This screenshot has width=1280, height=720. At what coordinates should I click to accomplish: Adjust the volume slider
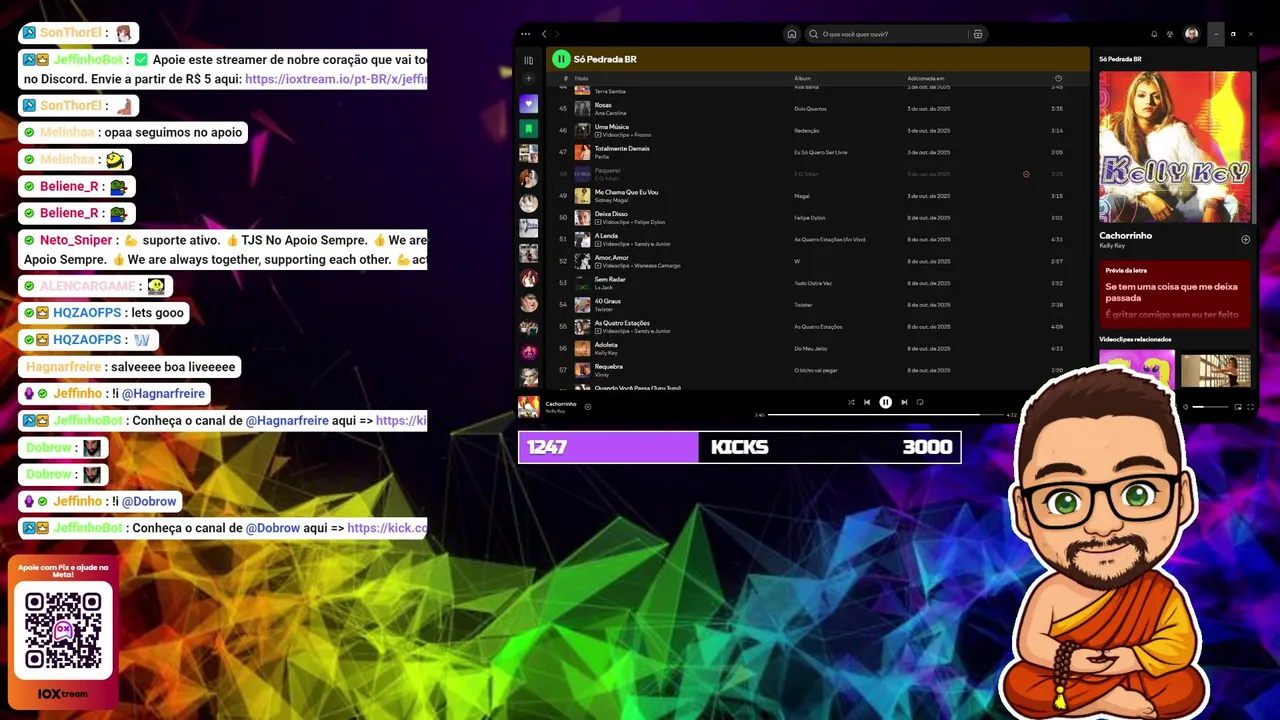(x=1211, y=407)
